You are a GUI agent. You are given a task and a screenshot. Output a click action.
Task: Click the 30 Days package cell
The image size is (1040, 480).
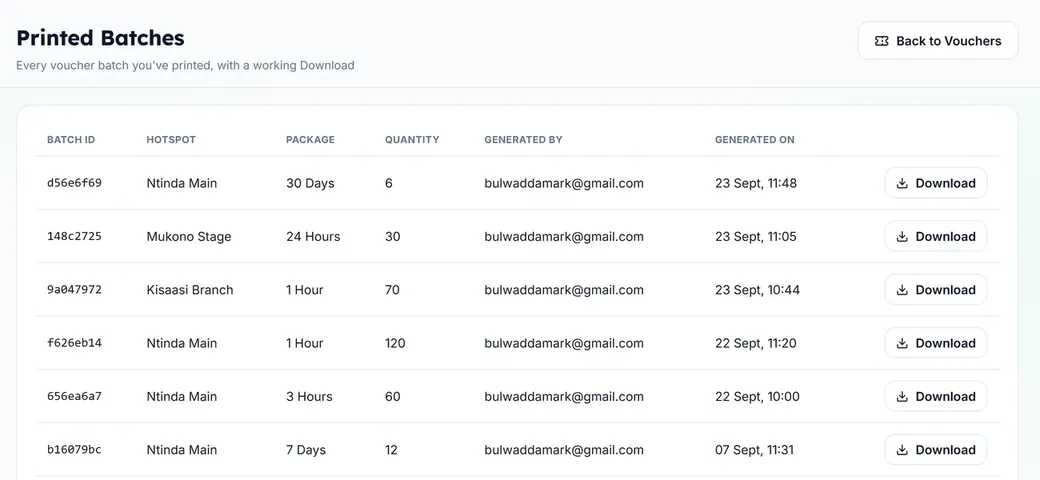point(310,184)
